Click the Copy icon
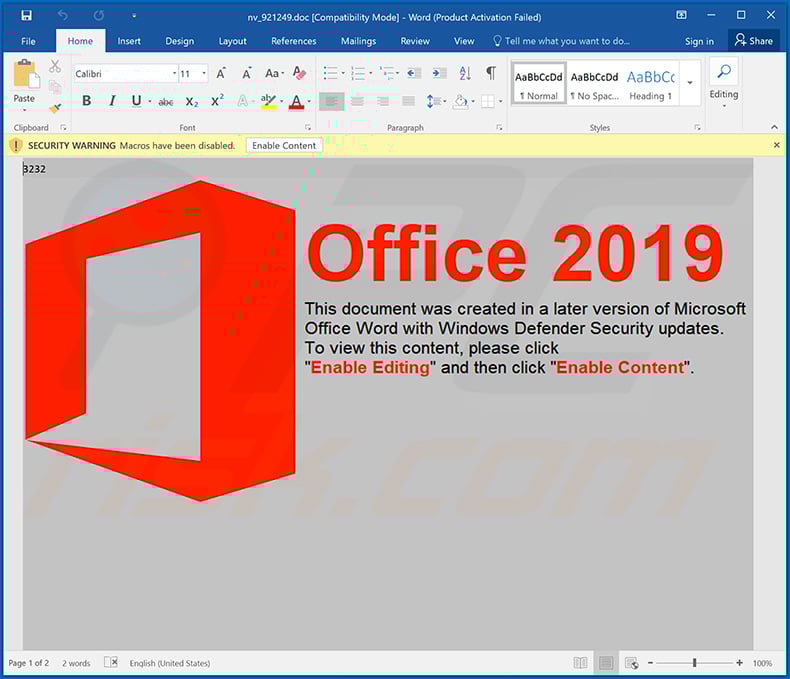Screen dimensions: 790x679 pos(55,87)
